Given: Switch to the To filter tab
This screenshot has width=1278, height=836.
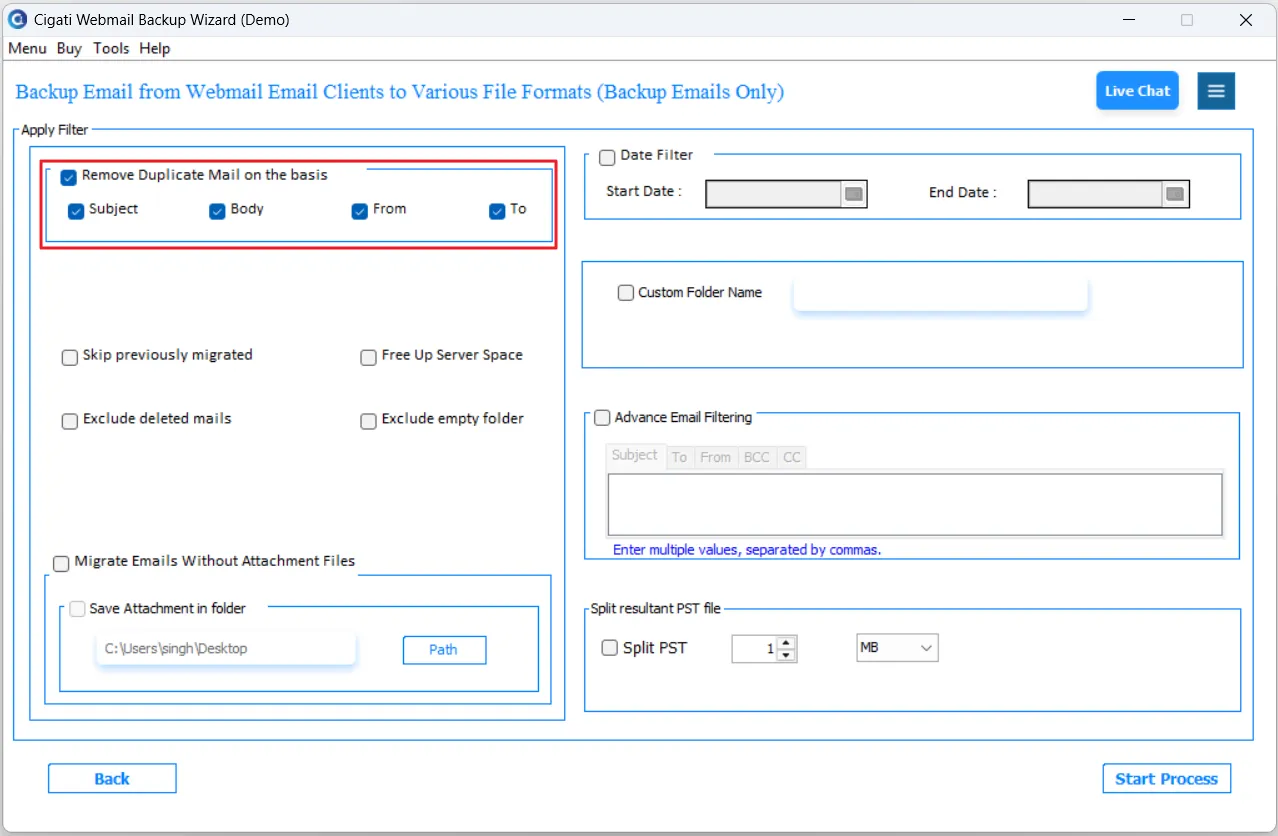Looking at the screenshot, I should tap(679, 457).
